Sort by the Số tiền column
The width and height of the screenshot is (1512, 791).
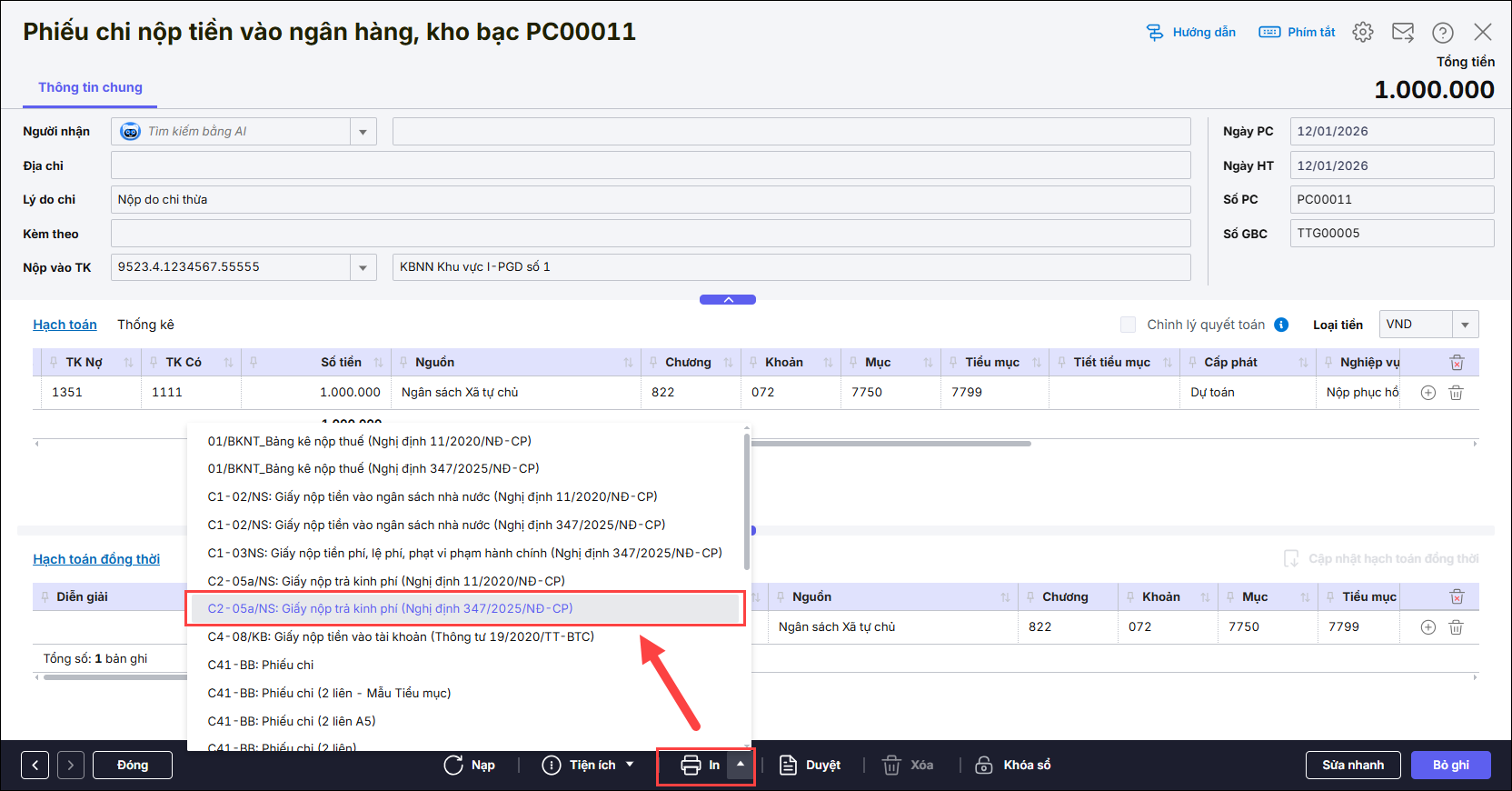click(x=378, y=363)
